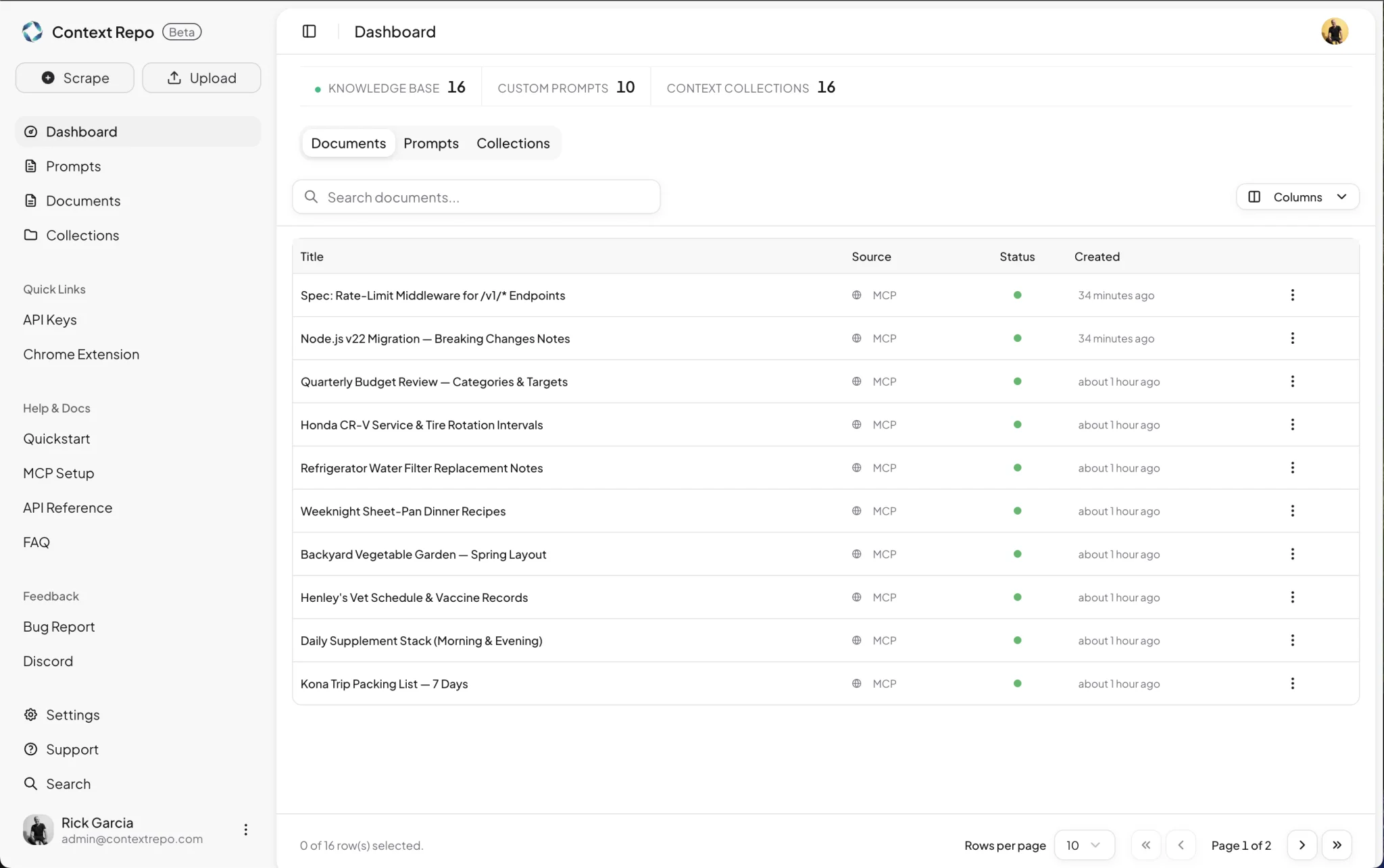1384x868 pixels.
Task: Switch to the Collections tab
Action: 513,143
